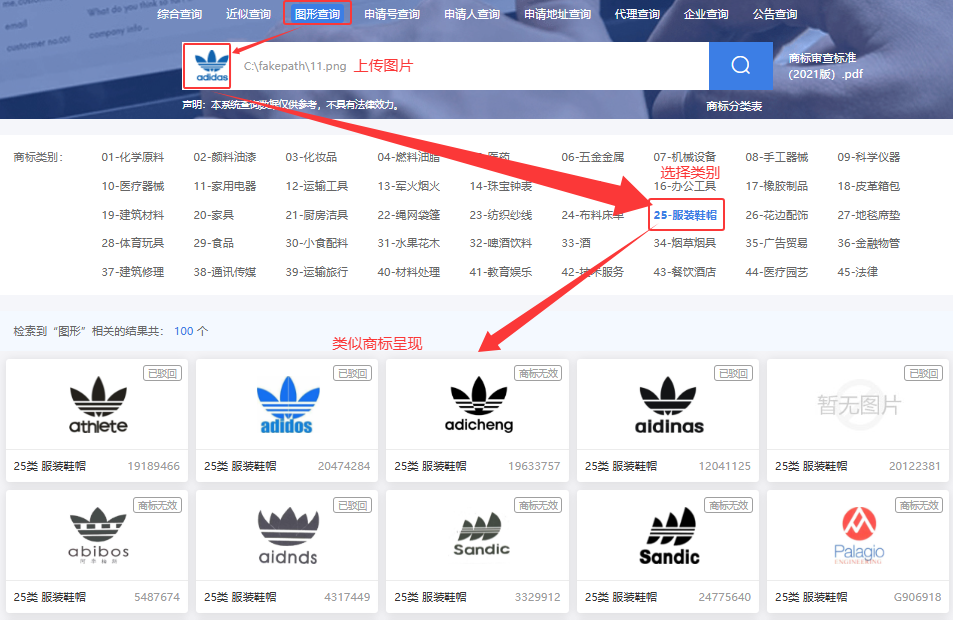Go to the 申请人查询 tab
Screen dimensions: 953x620
click(472, 14)
